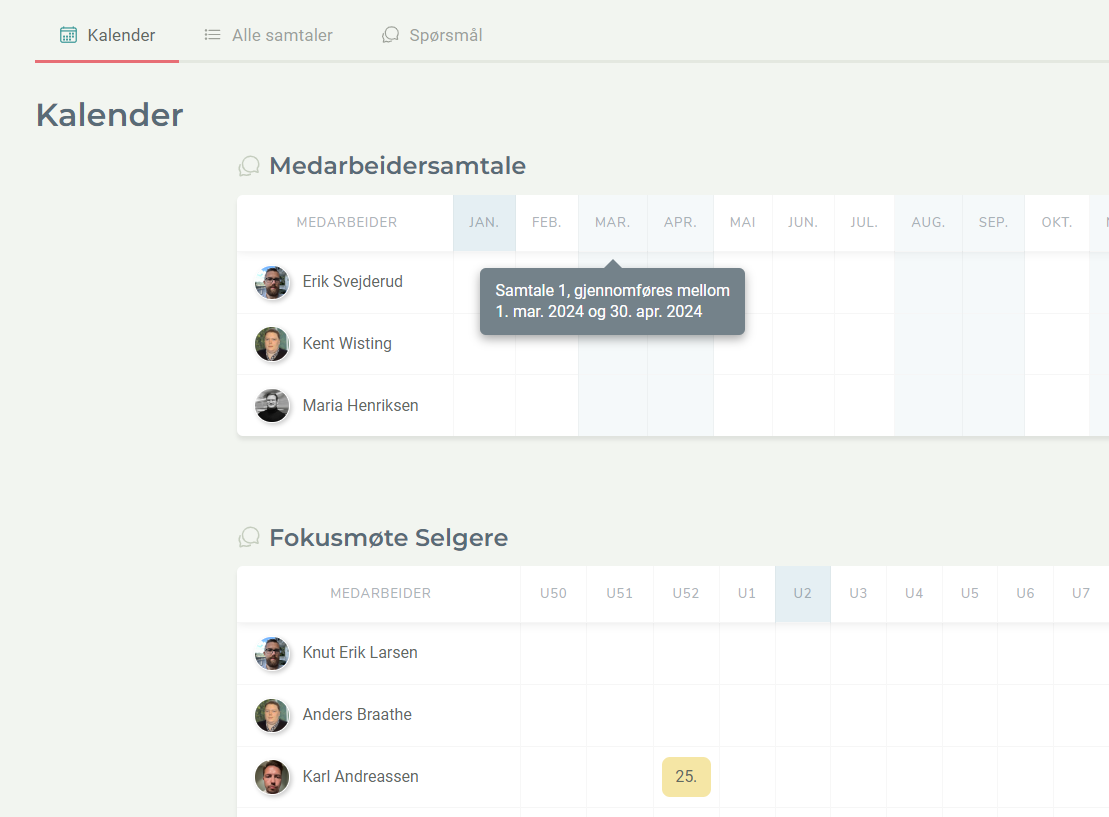Select the name Anders Braathe
Image resolution: width=1109 pixels, height=817 pixels.
click(357, 714)
